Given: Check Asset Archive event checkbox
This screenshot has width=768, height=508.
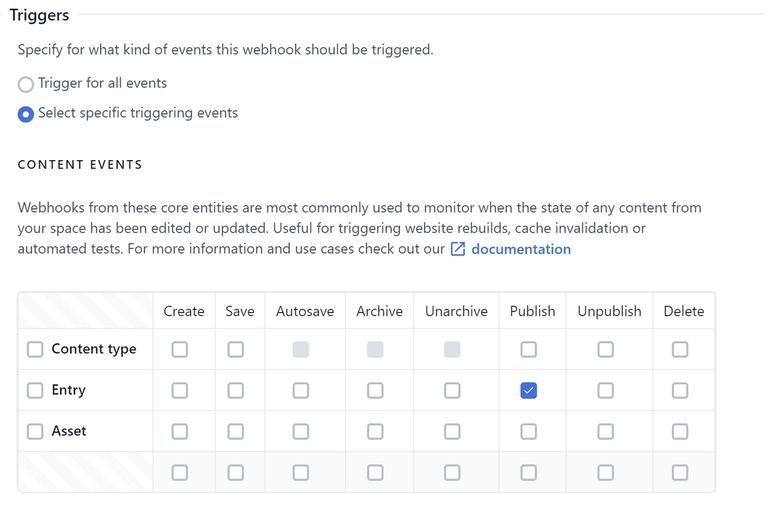Looking at the screenshot, I should tap(375, 431).
